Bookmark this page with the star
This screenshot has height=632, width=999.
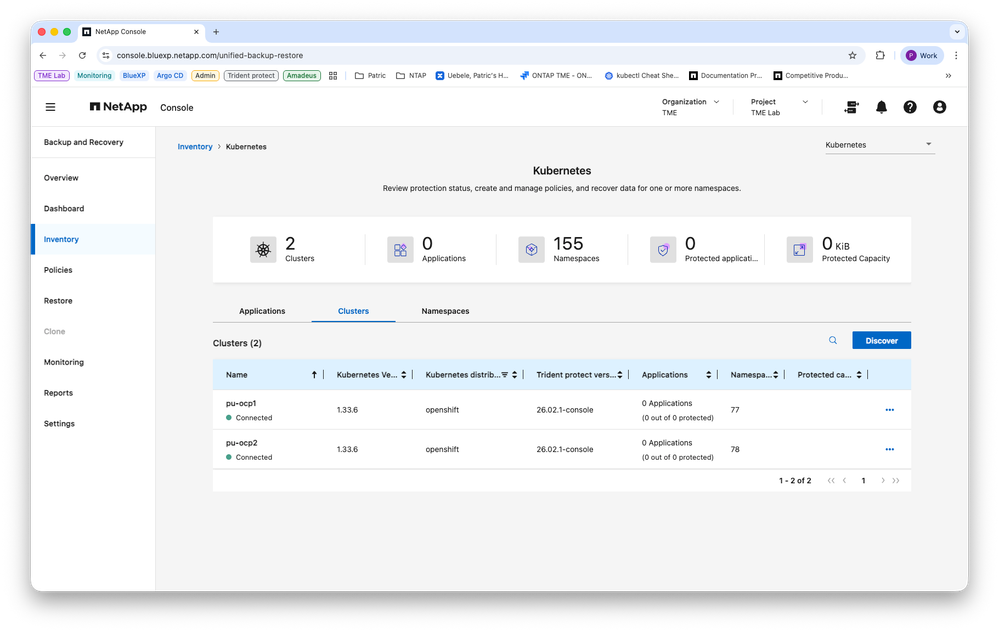[852, 55]
